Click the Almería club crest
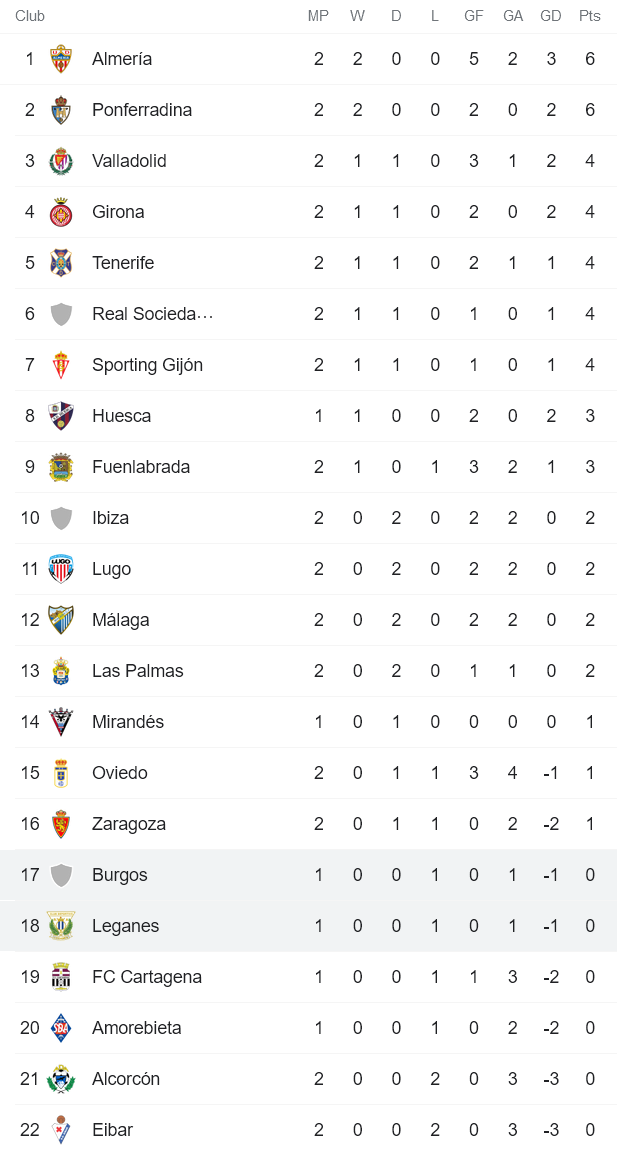The width and height of the screenshot is (617, 1153). tap(62, 58)
